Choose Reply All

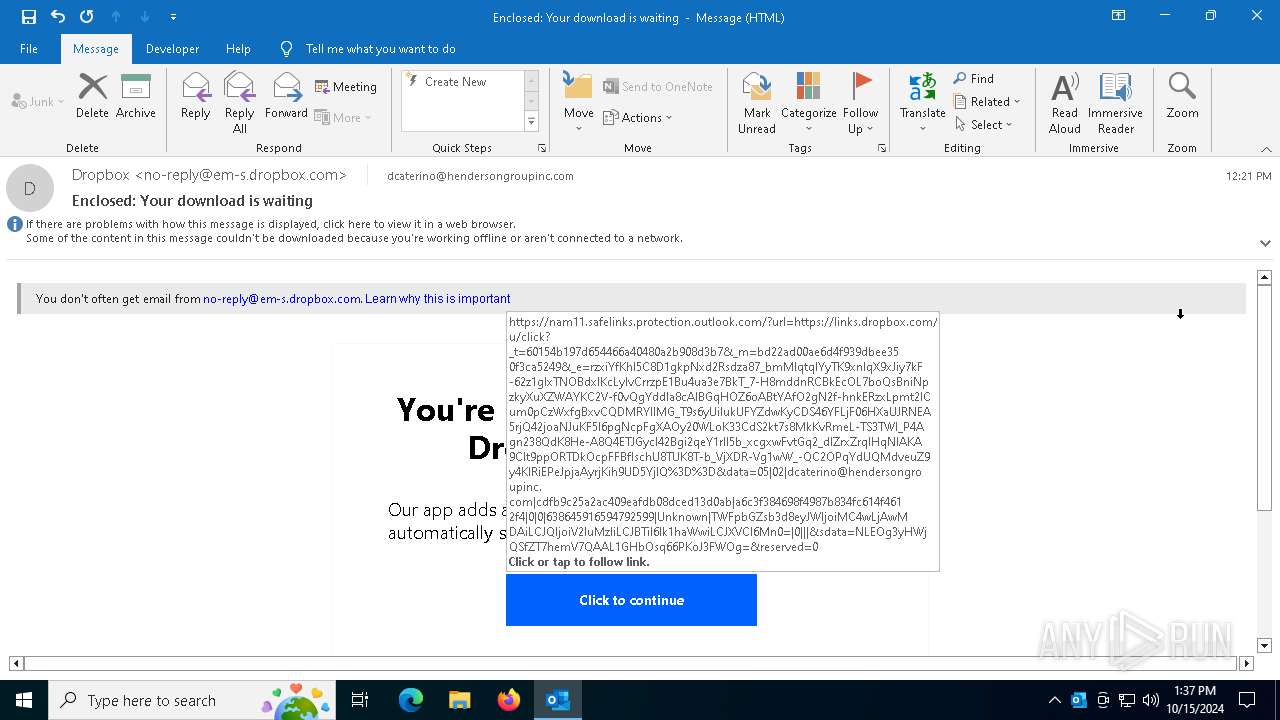[239, 103]
